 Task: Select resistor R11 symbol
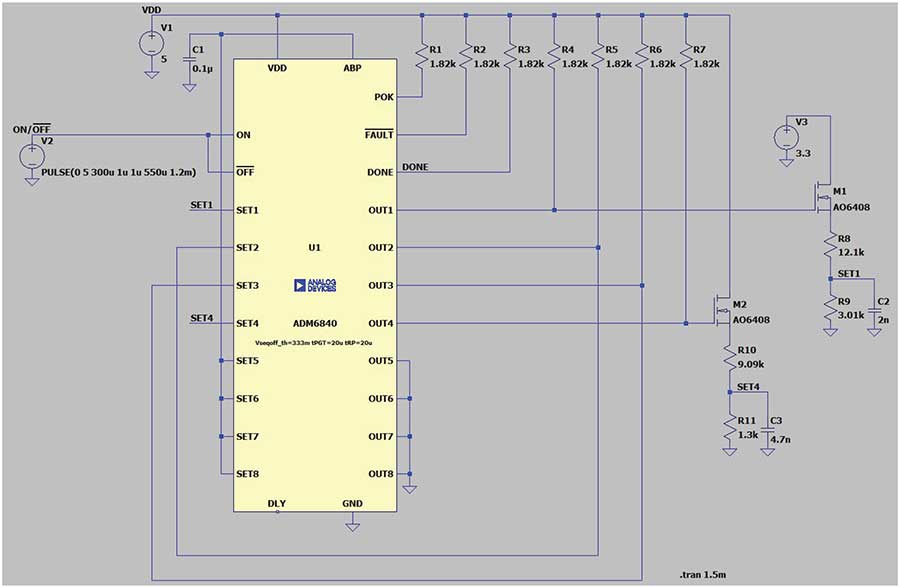pyautogui.click(x=730, y=428)
